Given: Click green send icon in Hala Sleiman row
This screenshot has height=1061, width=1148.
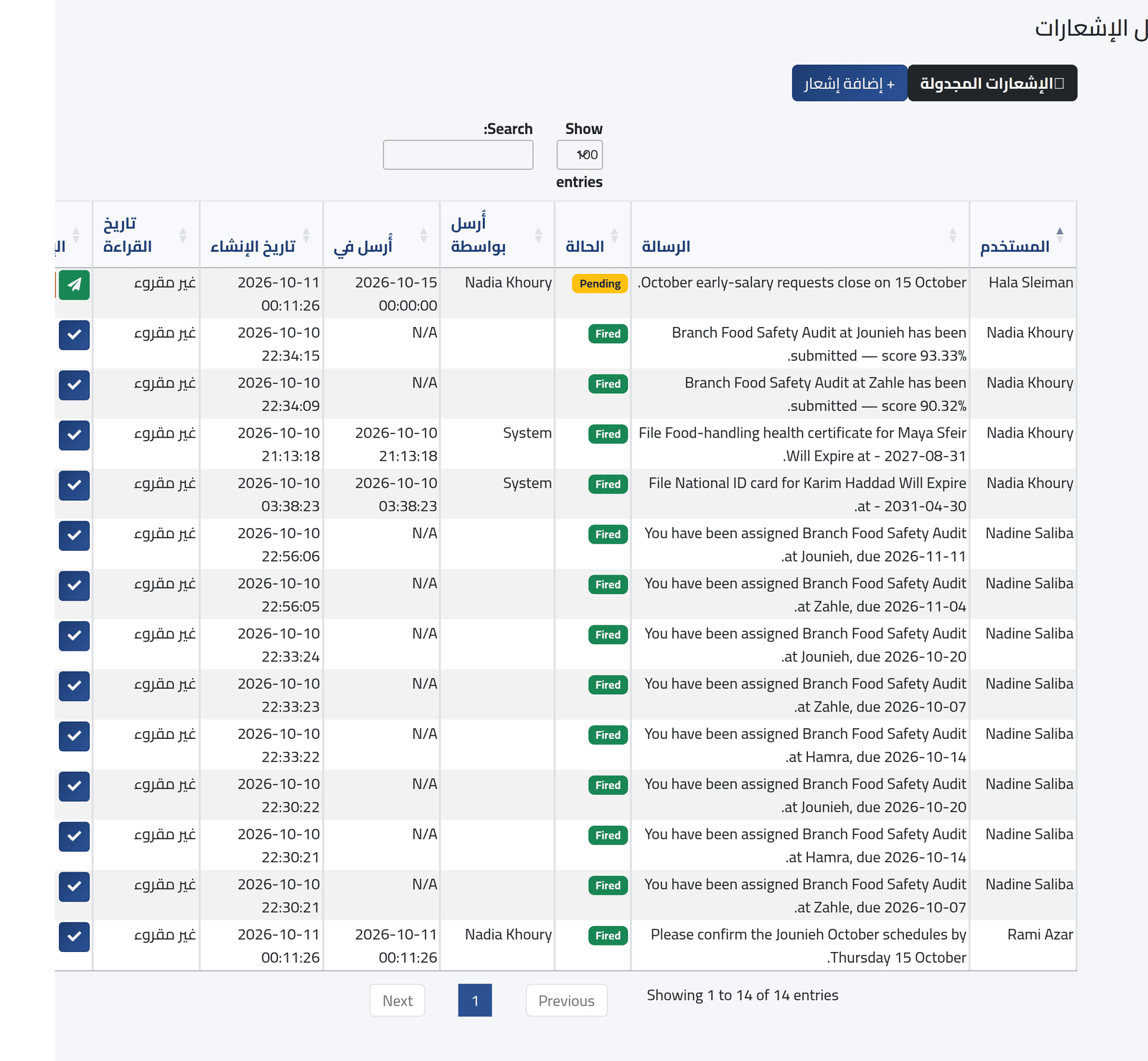Looking at the screenshot, I should click(74, 285).
